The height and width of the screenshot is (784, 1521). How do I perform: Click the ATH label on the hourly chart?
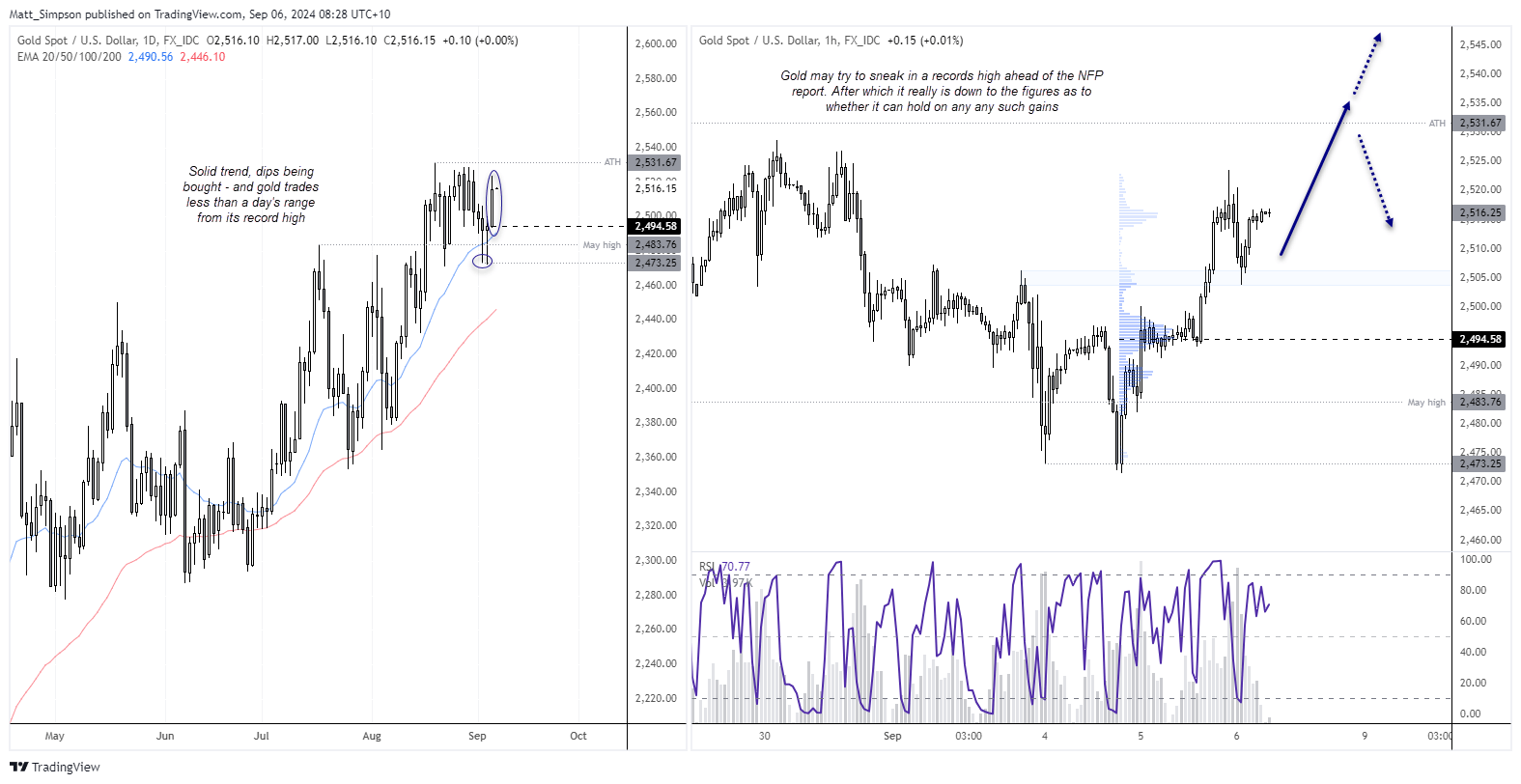coord(1437,123)
